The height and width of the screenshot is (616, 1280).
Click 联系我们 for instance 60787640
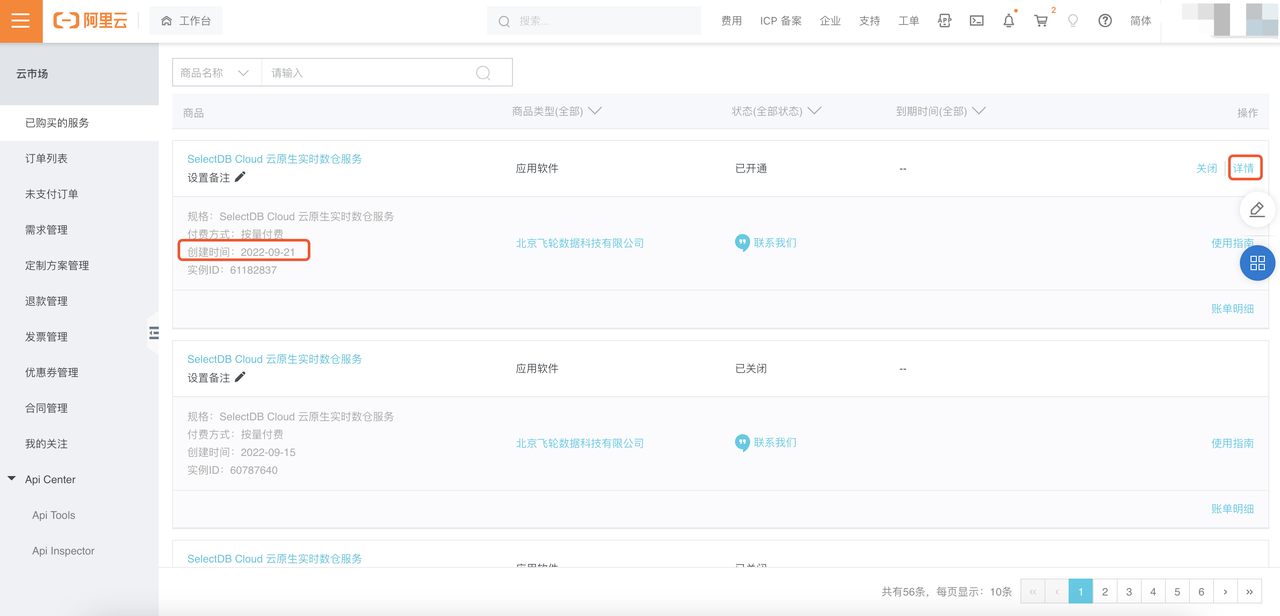(766, 443)
